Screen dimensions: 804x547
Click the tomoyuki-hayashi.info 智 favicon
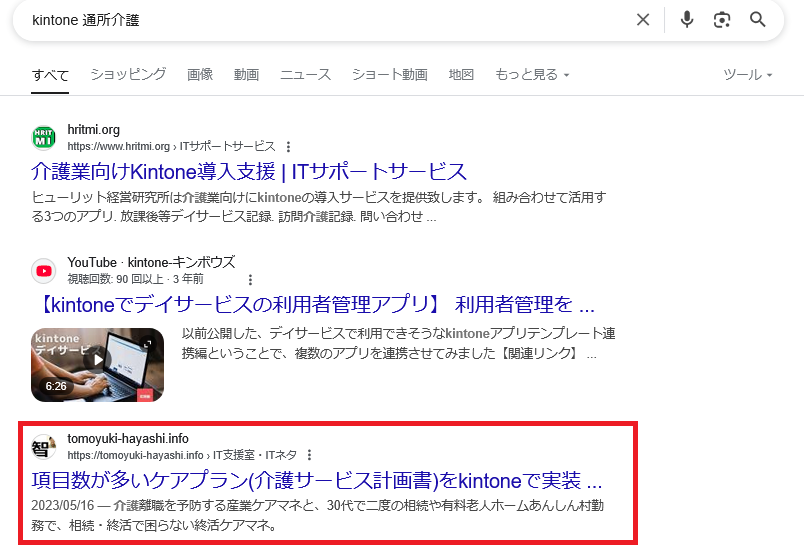coord(44,447)
